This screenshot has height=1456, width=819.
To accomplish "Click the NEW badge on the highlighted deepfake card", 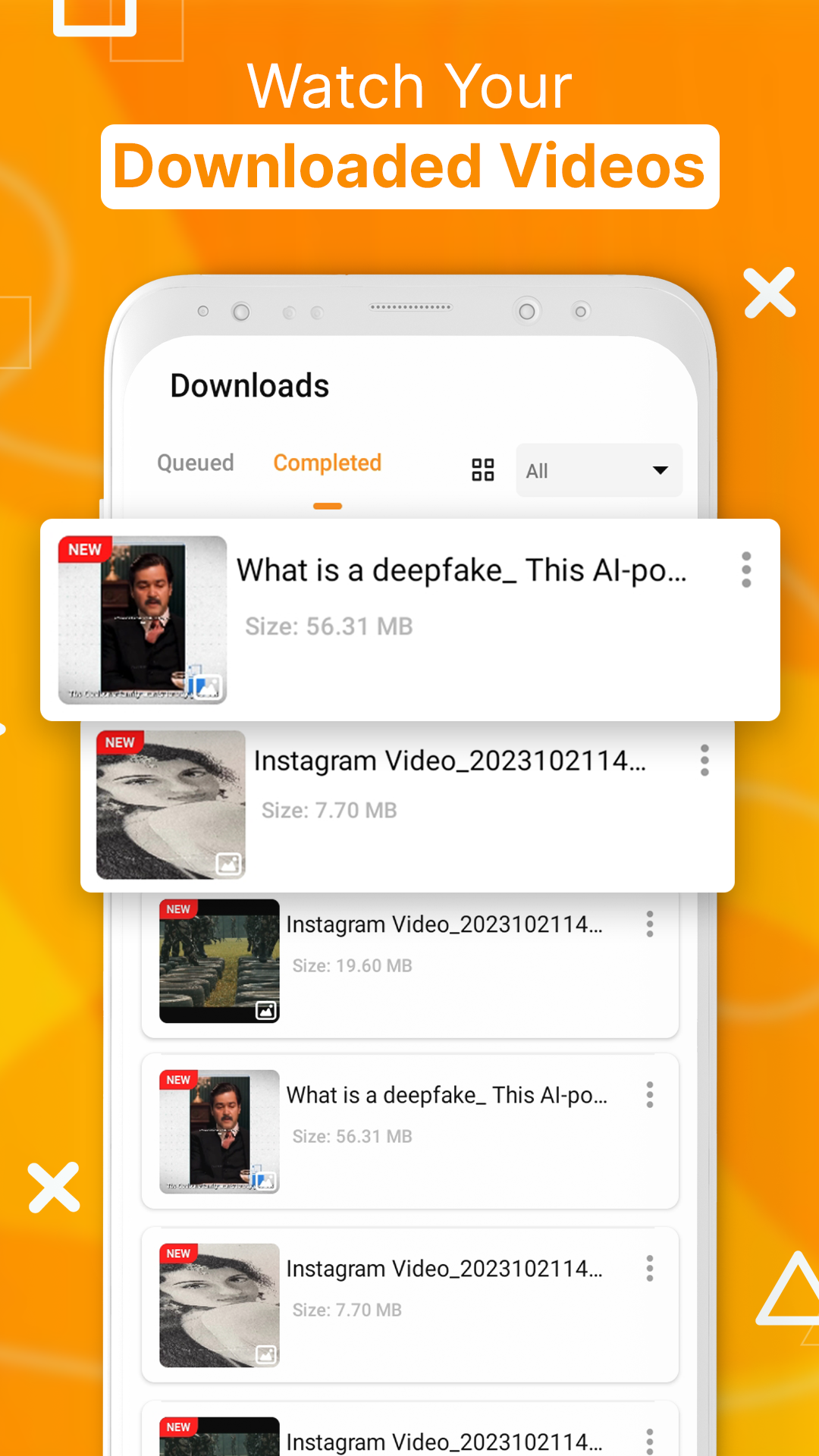I will [x=85, y=549].
